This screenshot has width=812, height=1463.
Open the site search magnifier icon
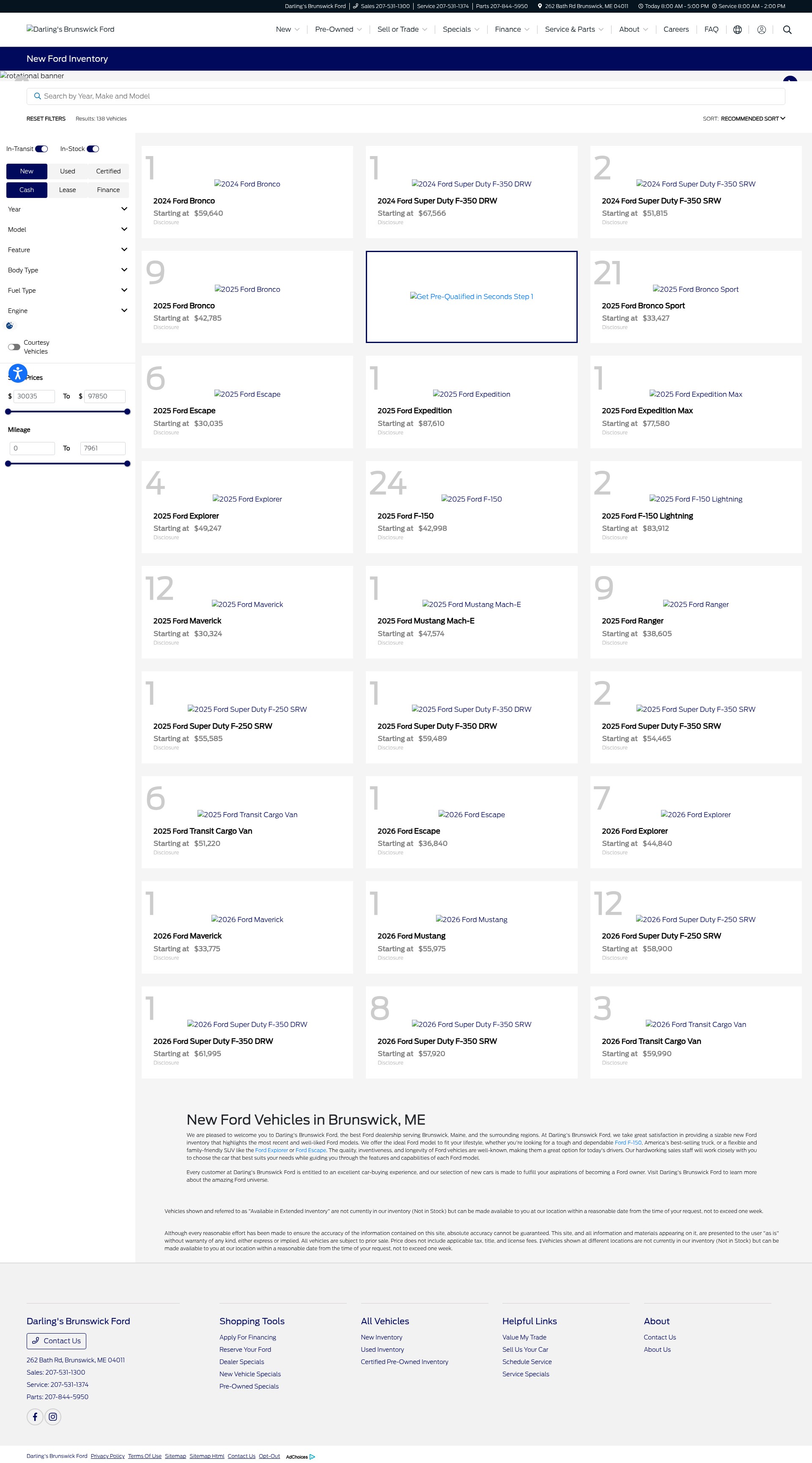pyautogui.click(x=787, y=30)
